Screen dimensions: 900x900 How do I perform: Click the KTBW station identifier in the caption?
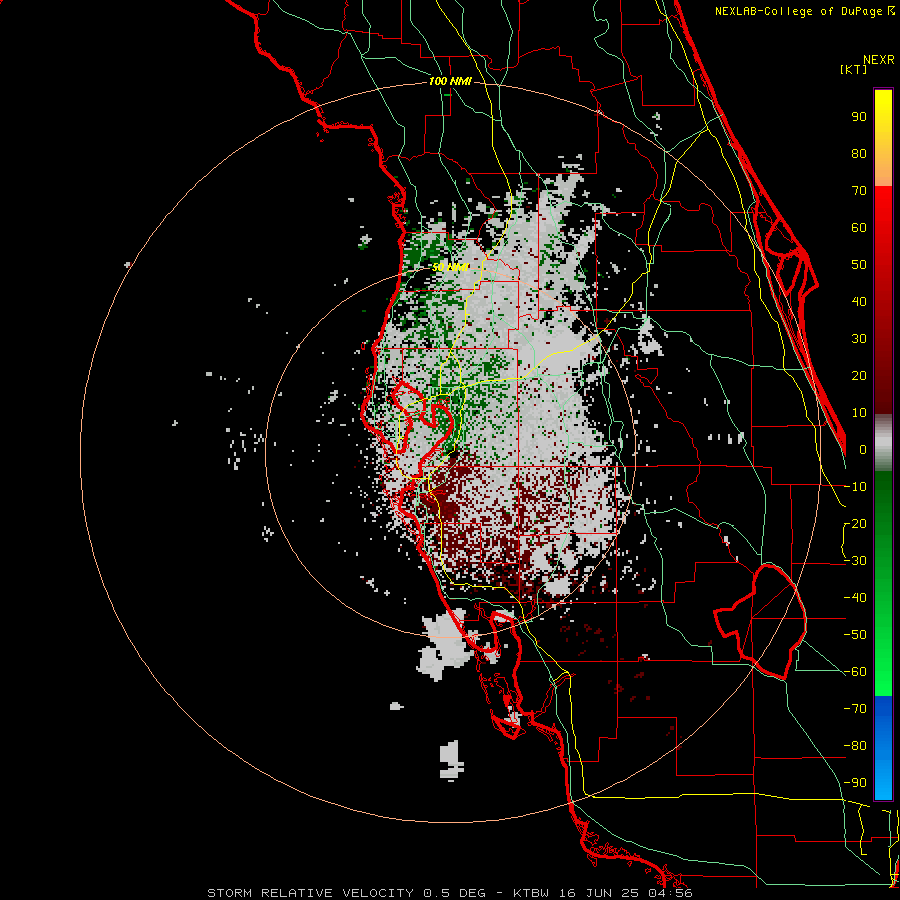point(533,893)
